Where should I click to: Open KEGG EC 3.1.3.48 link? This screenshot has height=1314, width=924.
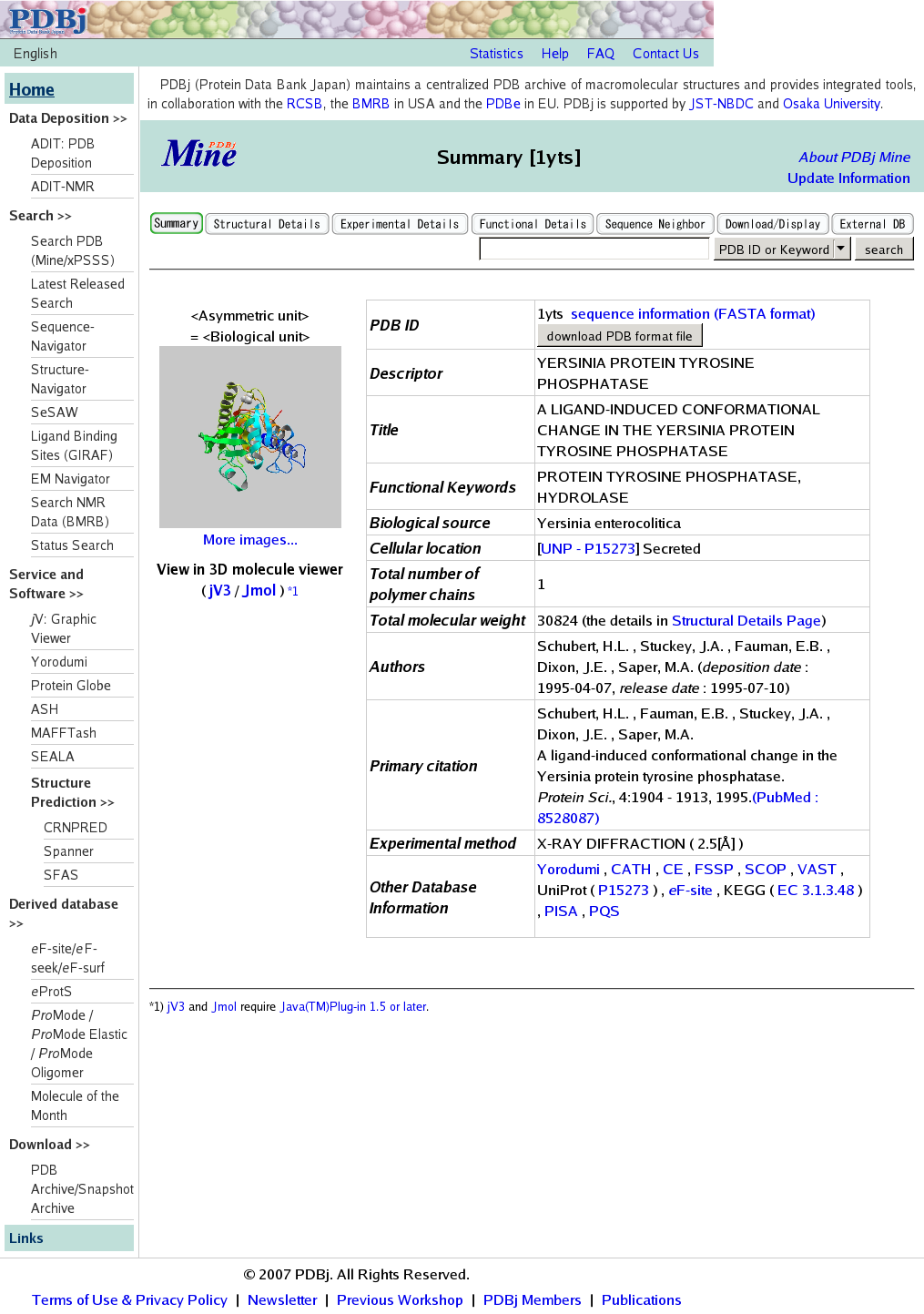(x=816, y=891)
